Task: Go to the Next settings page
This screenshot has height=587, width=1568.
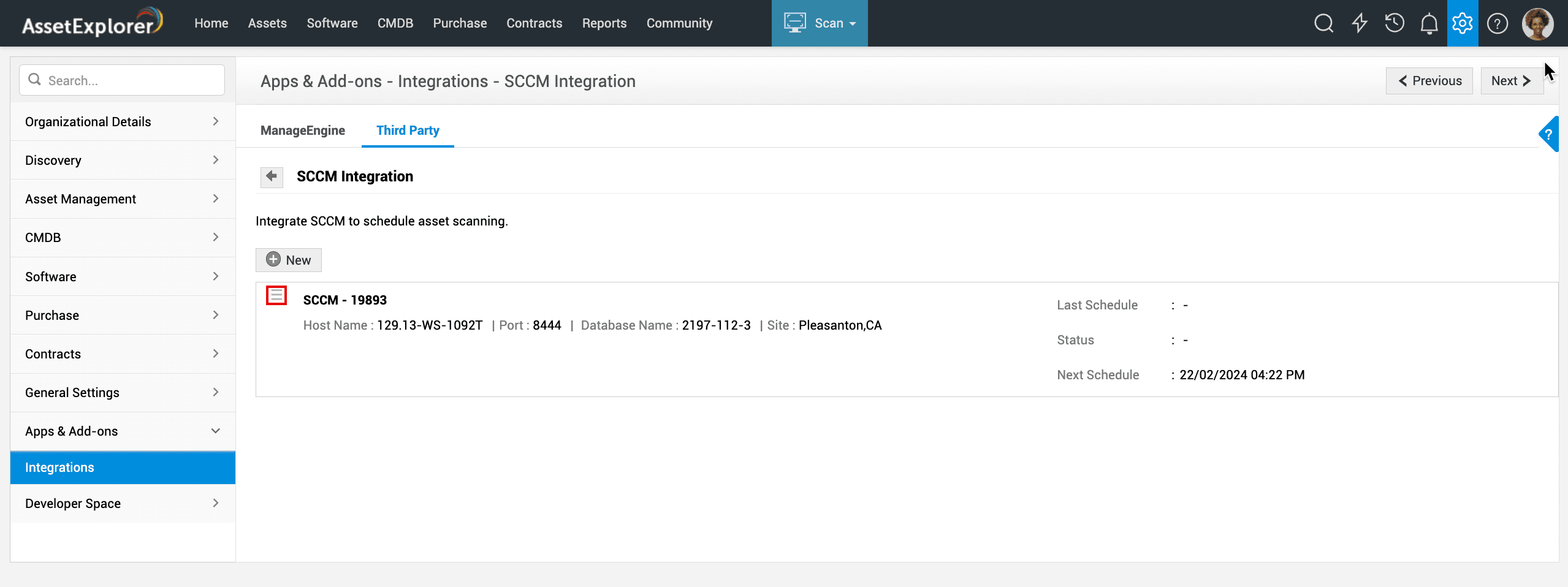Action: 1511,81
